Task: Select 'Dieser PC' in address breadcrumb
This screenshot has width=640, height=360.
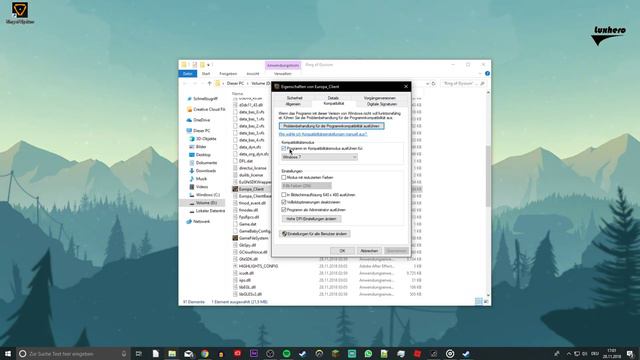Action: click(x=236, y=83)
